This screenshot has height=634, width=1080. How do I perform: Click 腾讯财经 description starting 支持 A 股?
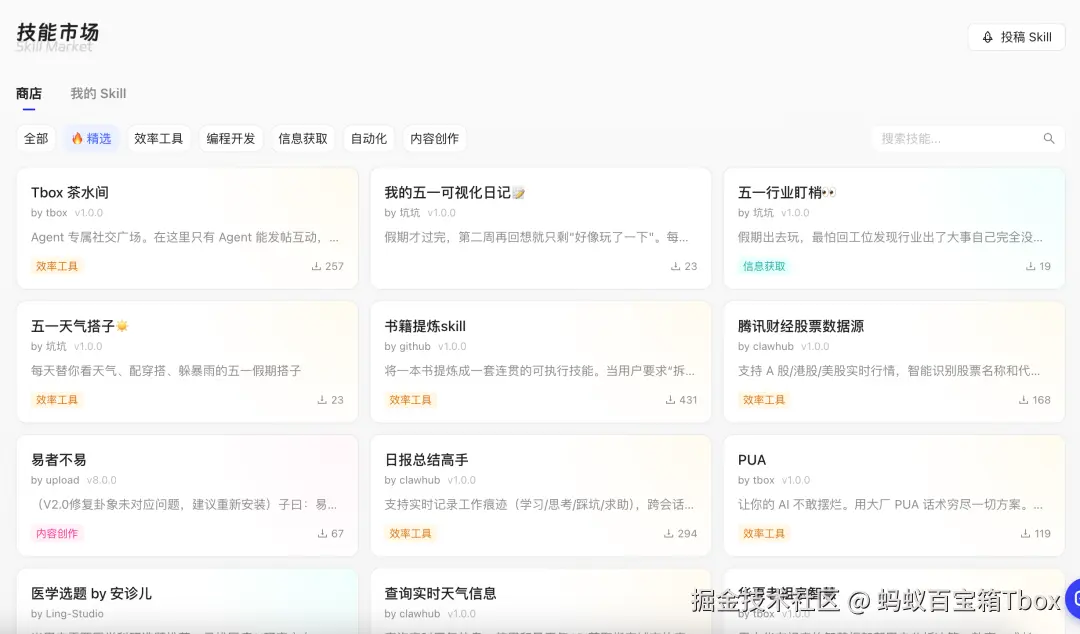889,371
